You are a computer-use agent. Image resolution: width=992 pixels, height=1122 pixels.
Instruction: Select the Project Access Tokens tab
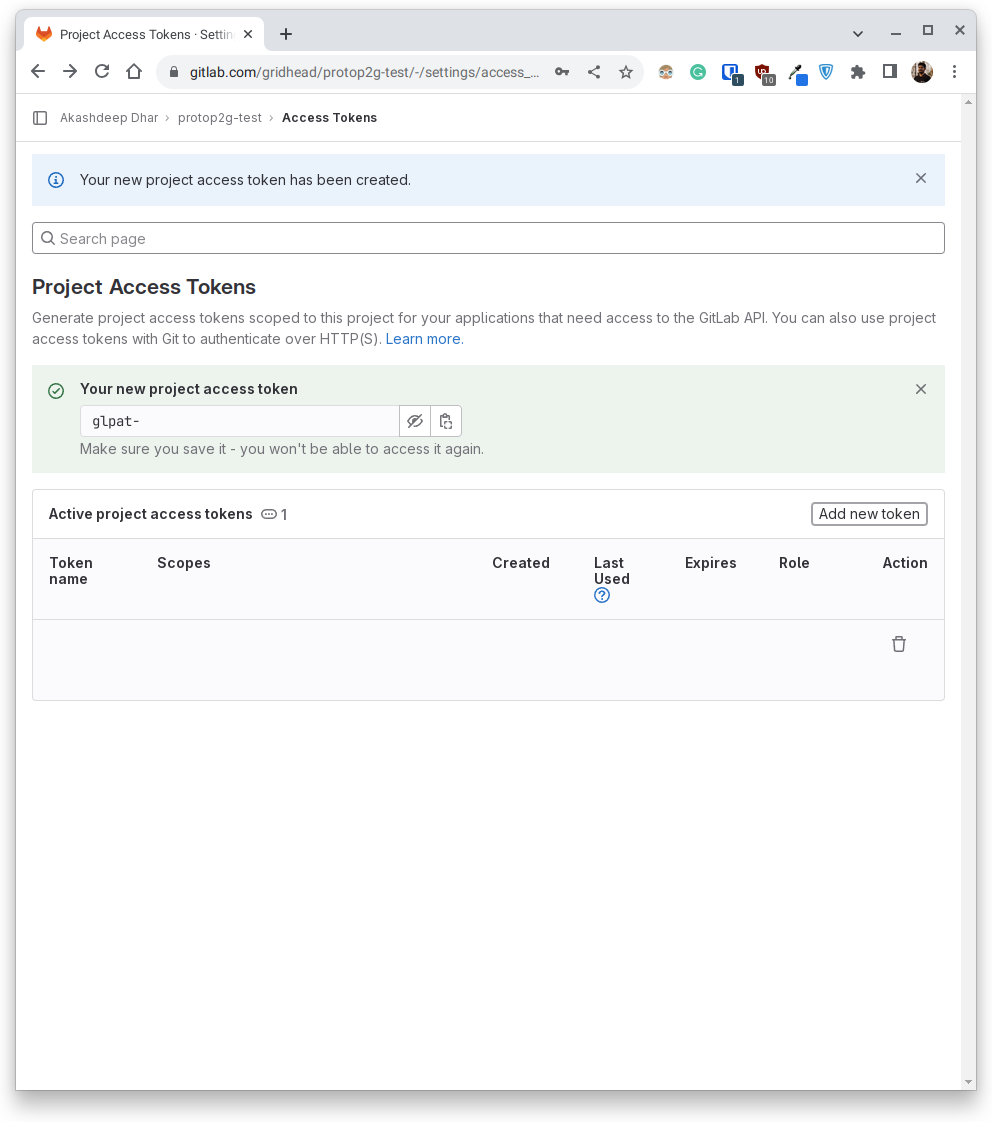[145, 34]
